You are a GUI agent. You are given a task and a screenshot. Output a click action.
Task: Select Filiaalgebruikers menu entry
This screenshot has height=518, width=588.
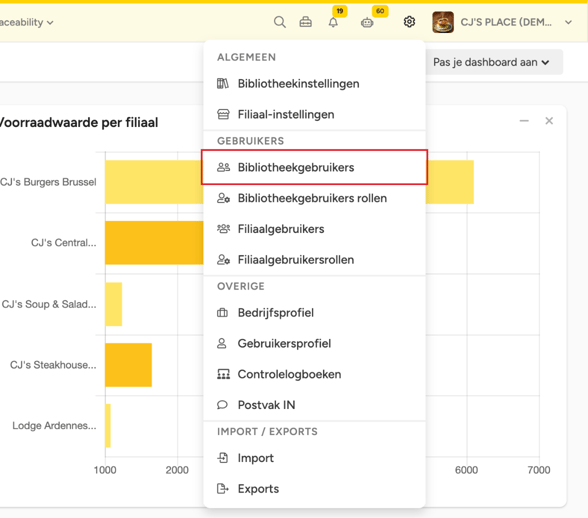click(314, 229)
